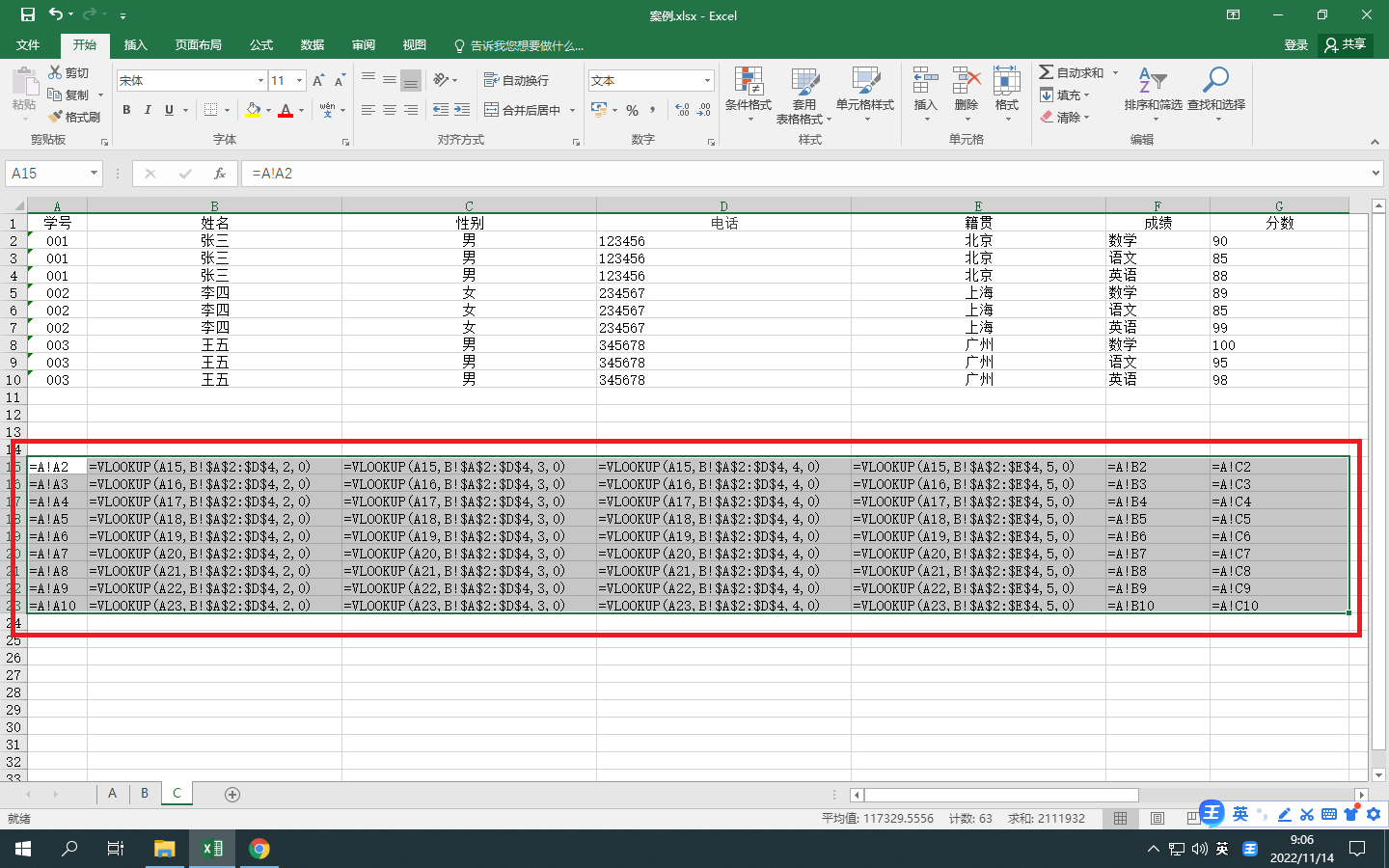1389x868 pixels.
Task: Switch to the 数据 ribbon tab
Action: pos(313,45)
